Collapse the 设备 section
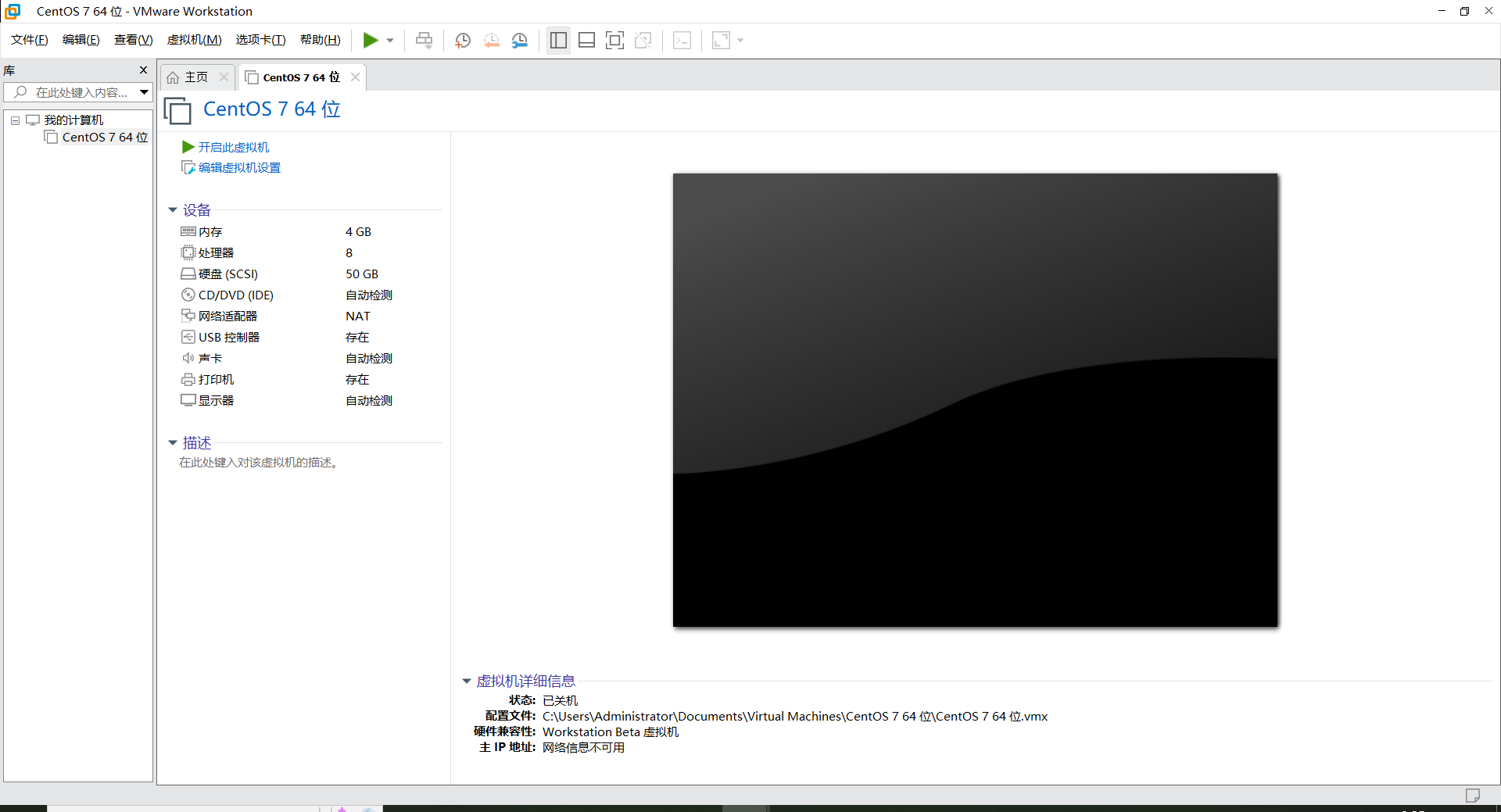The height and width of the screenshot is (812, 1501). [x=173, y=210]
